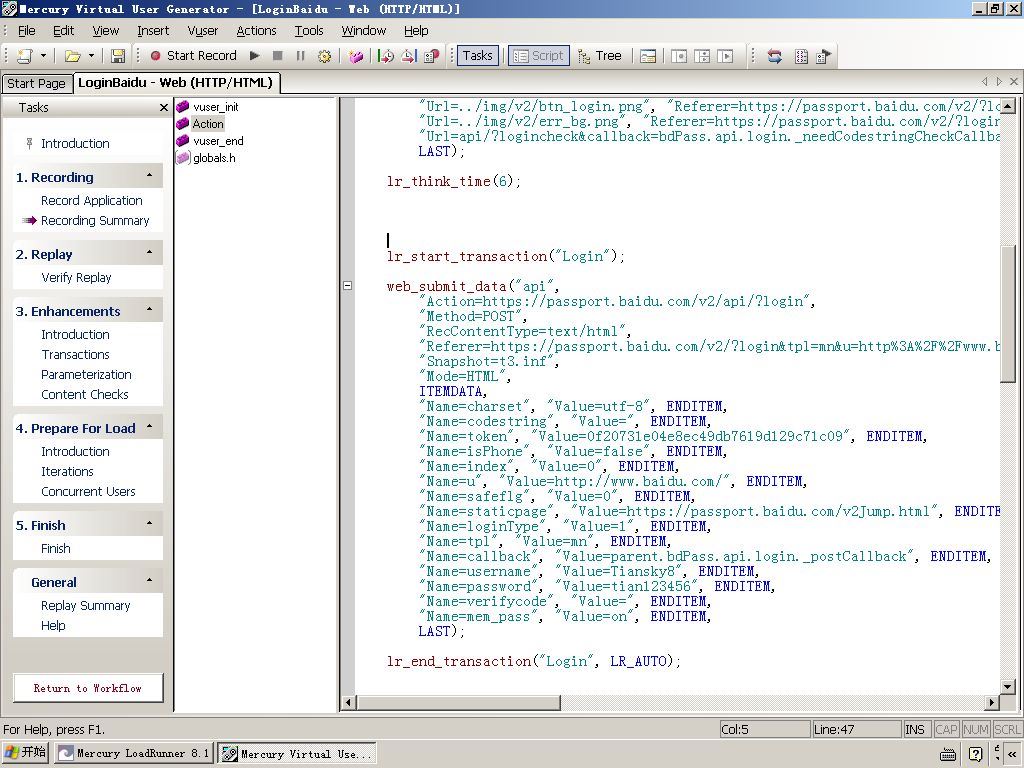Open Recording Summary task link
Screen dimensions: 1024x768
(95, 221)
